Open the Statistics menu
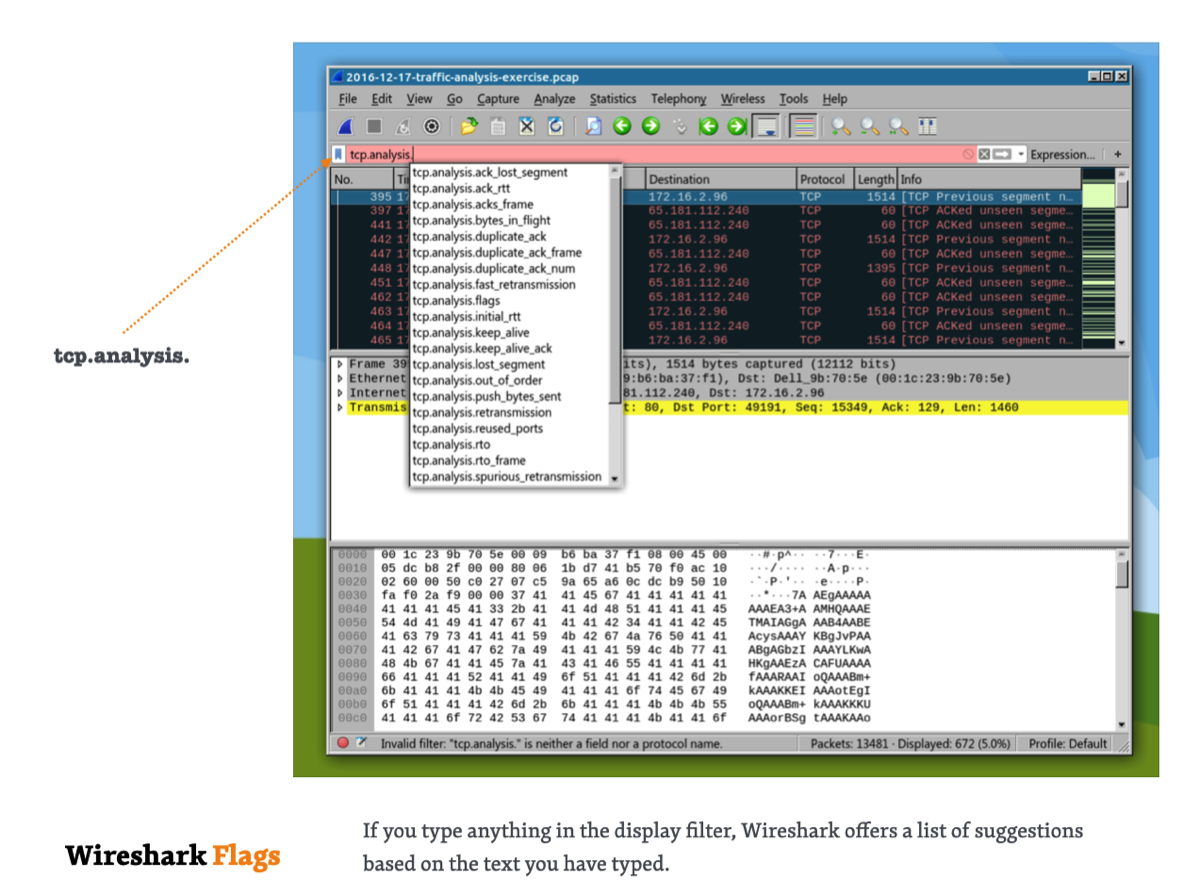This screenshot has height=896, width=1200. click(612, 99)
